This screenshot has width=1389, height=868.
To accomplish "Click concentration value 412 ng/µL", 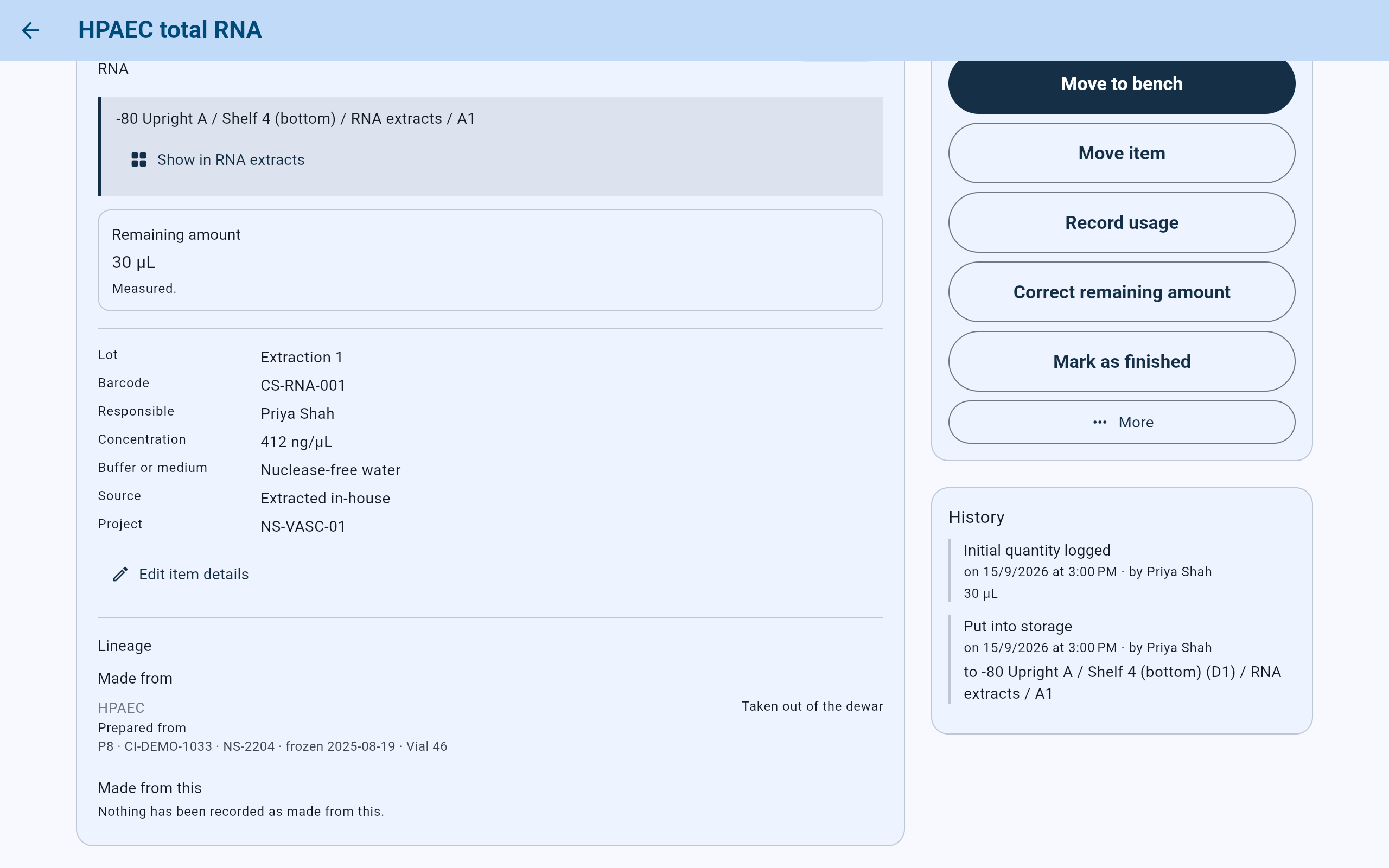I will [296, 442].
